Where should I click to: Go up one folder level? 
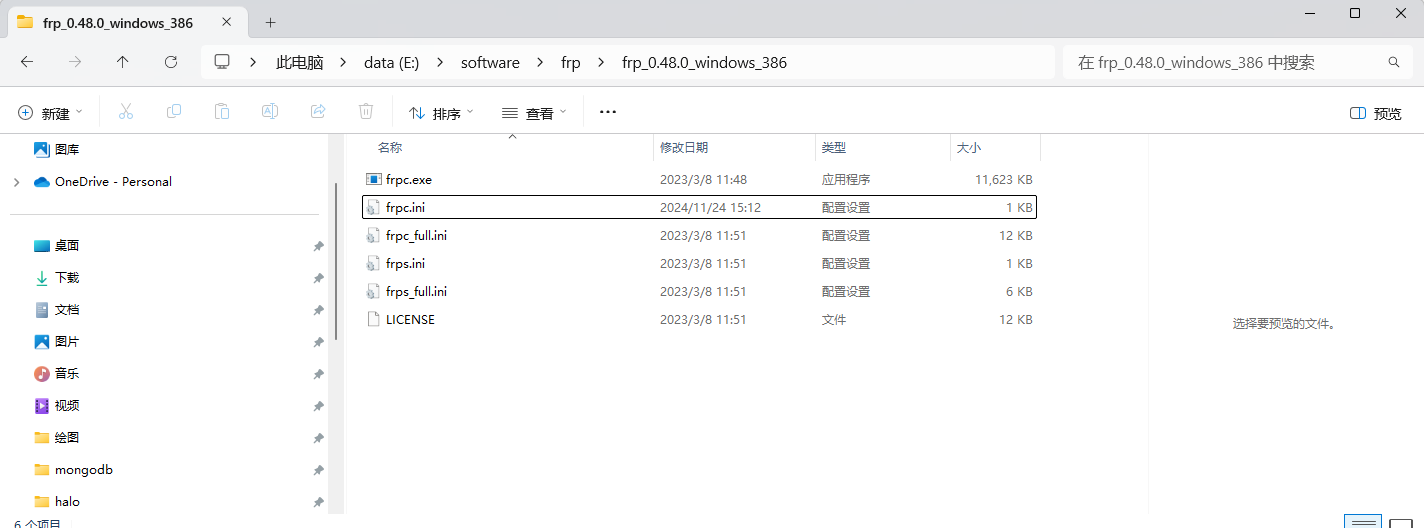coord(123,62)
